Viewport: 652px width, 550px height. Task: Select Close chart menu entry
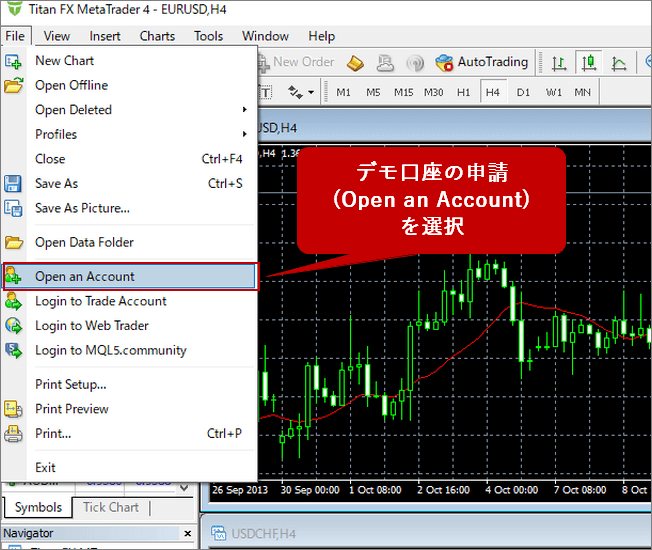pyautogui.click(x=129, y=159)
